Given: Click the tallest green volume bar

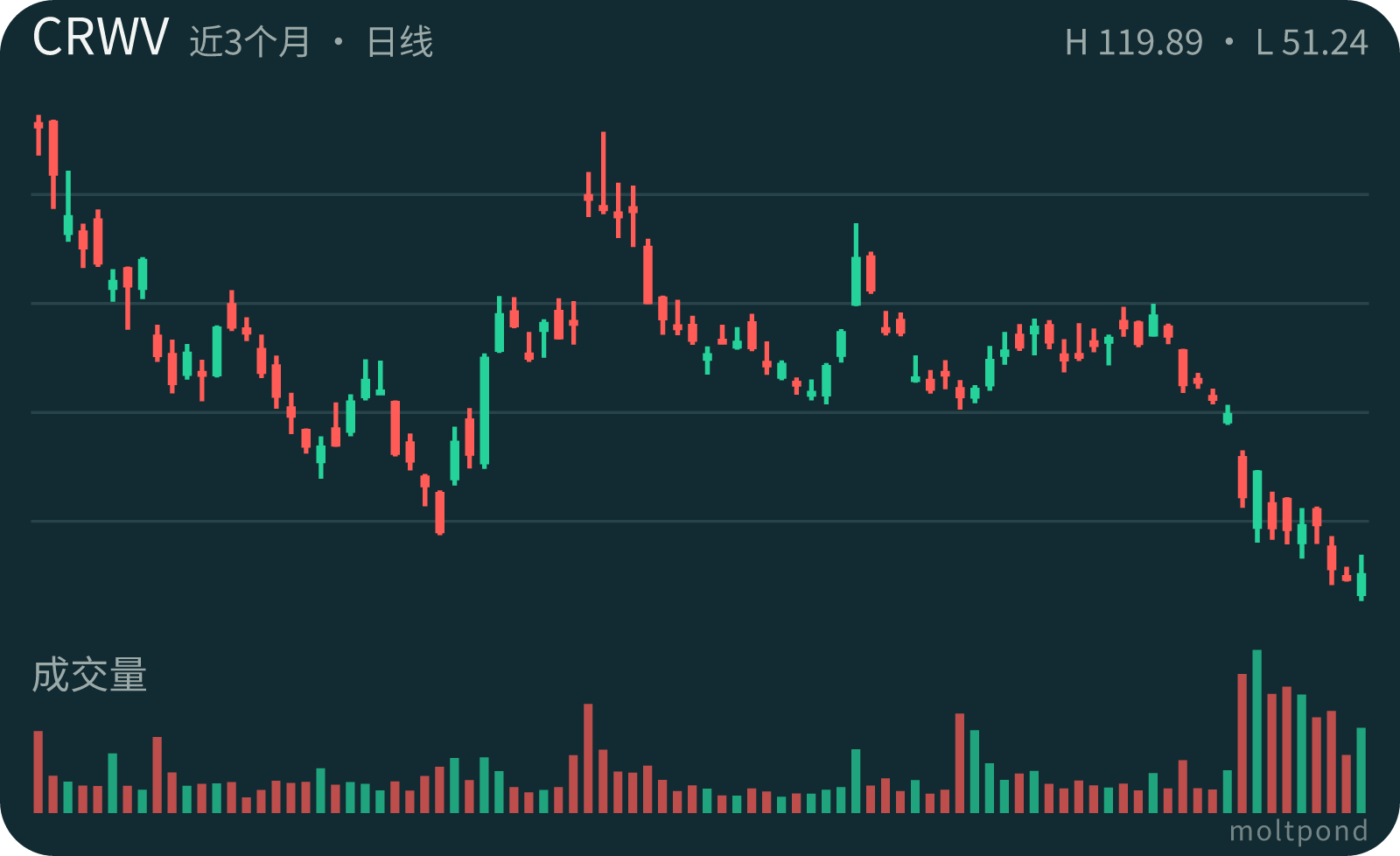Looking at the screenshot, I should click(x=1257, y=732).
